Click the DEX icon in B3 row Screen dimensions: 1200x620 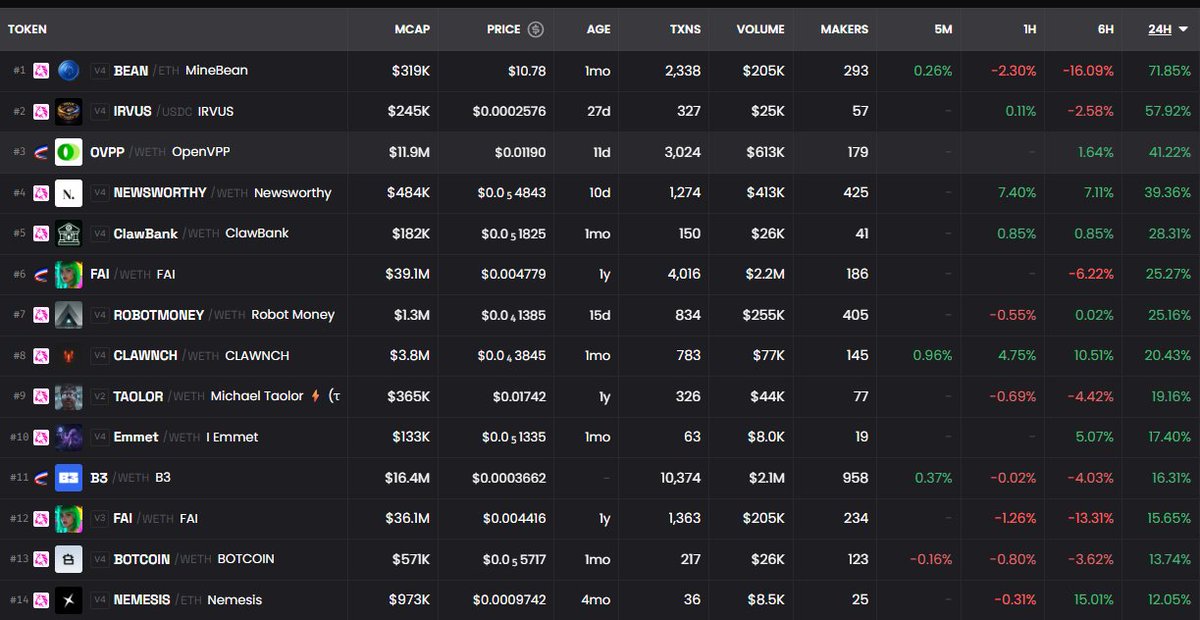41,478
